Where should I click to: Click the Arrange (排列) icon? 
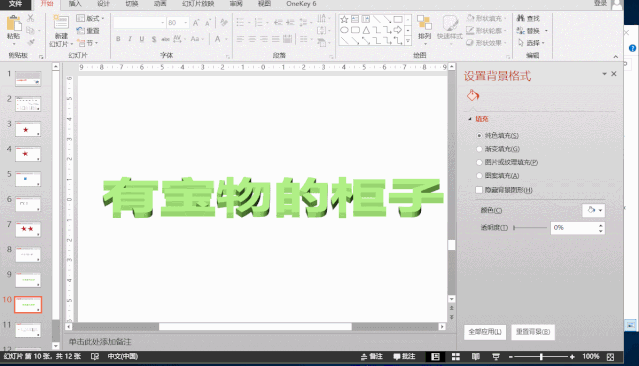pyautogui.click(x=424, y=23)
